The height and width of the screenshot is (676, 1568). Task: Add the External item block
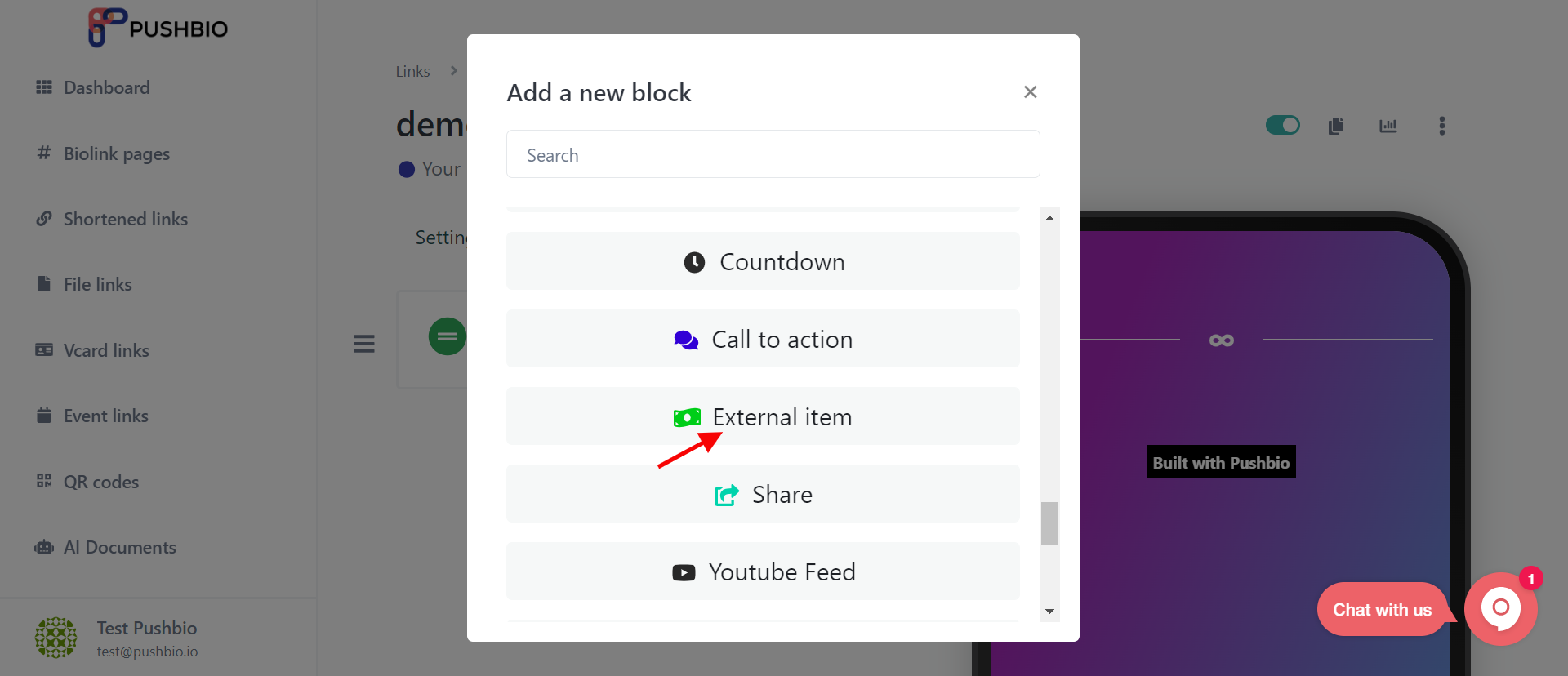[763, 416]
